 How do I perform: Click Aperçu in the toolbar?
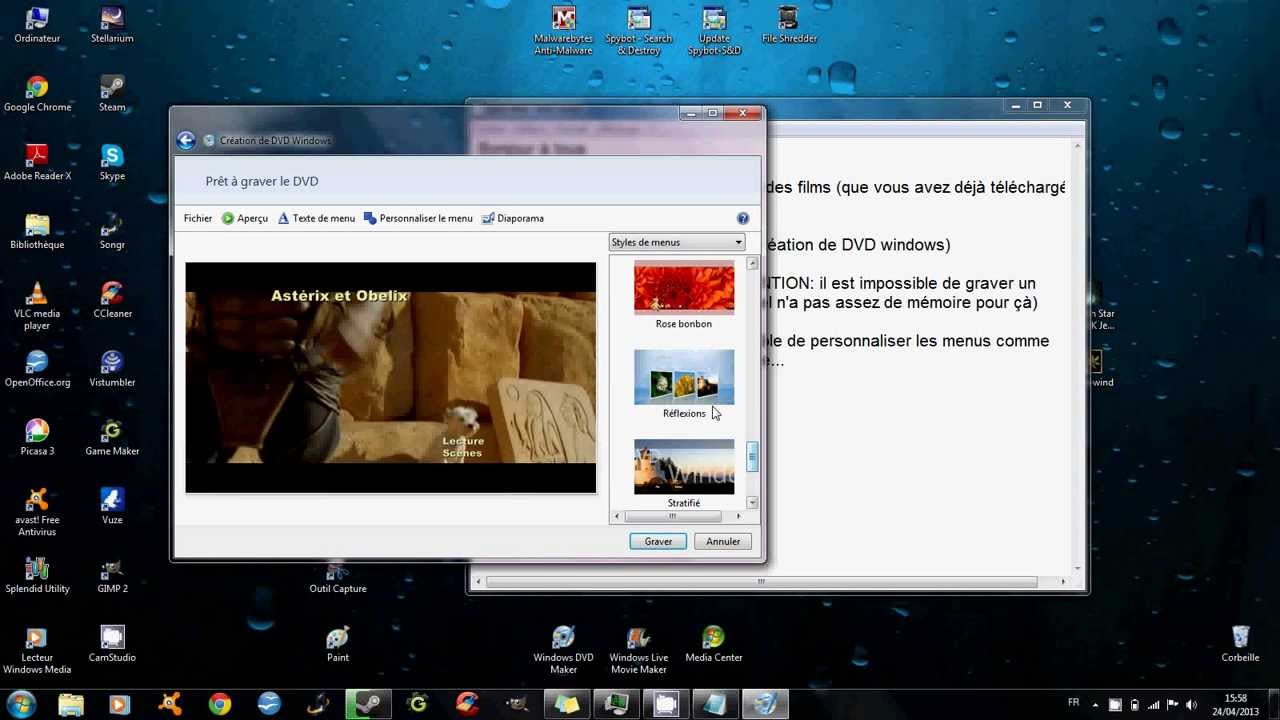coord(245,218)
